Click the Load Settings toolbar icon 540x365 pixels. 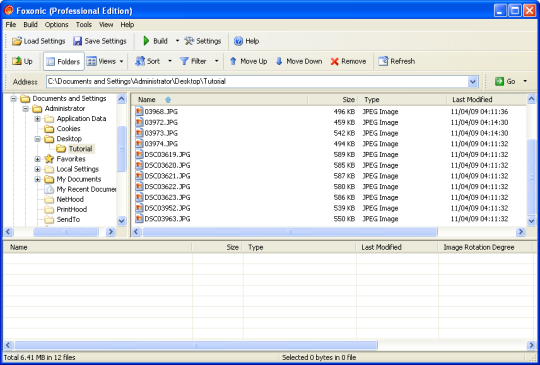coord(17,41)
